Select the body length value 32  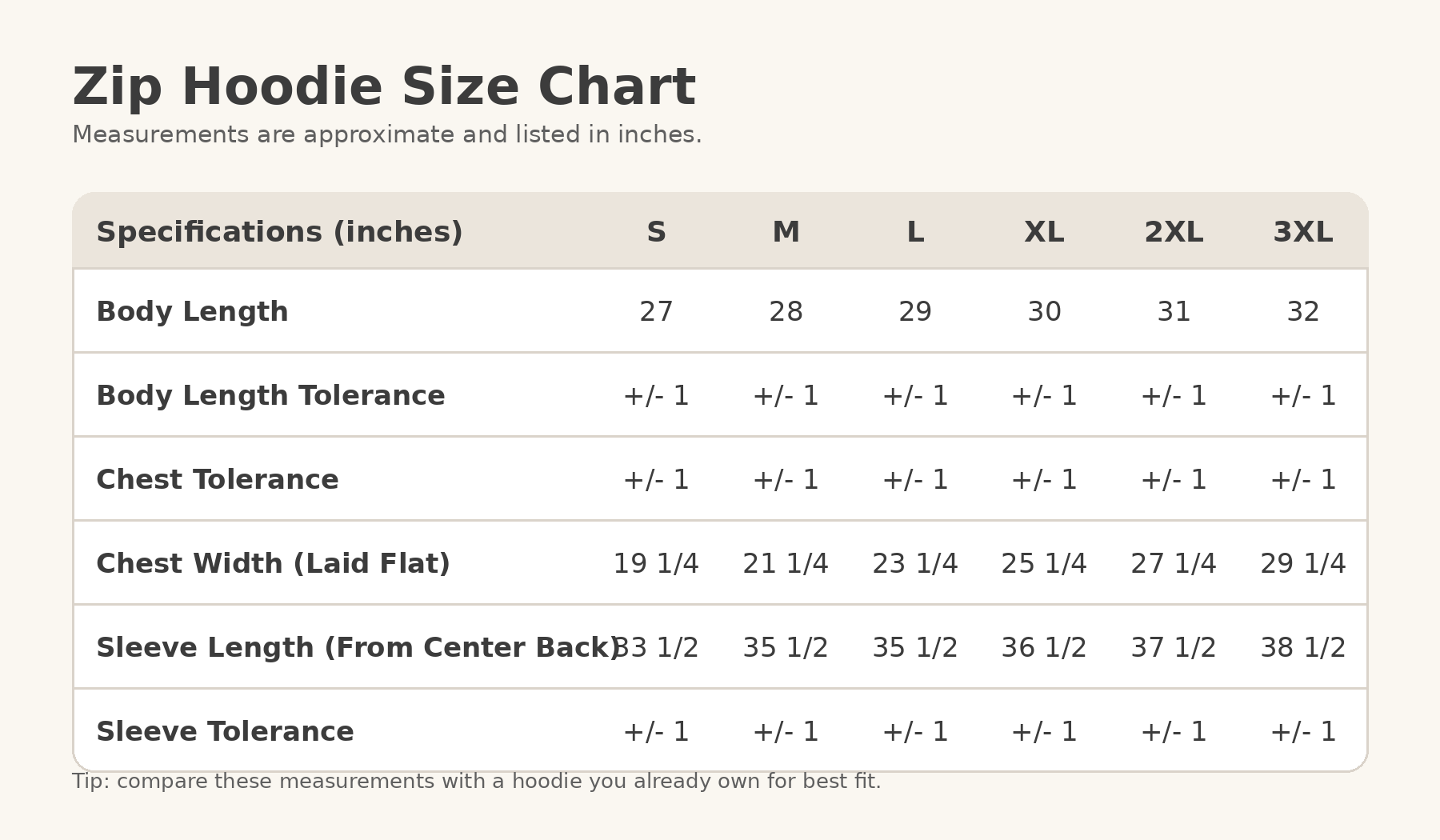[1303, 311]
